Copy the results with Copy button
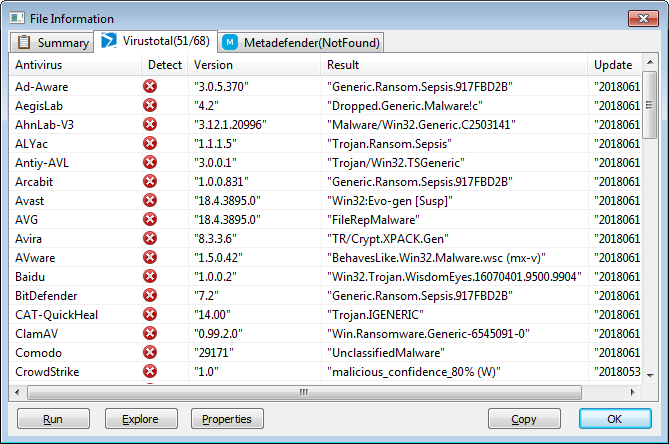This screenshot has width=669, height=444. [524, 419]
